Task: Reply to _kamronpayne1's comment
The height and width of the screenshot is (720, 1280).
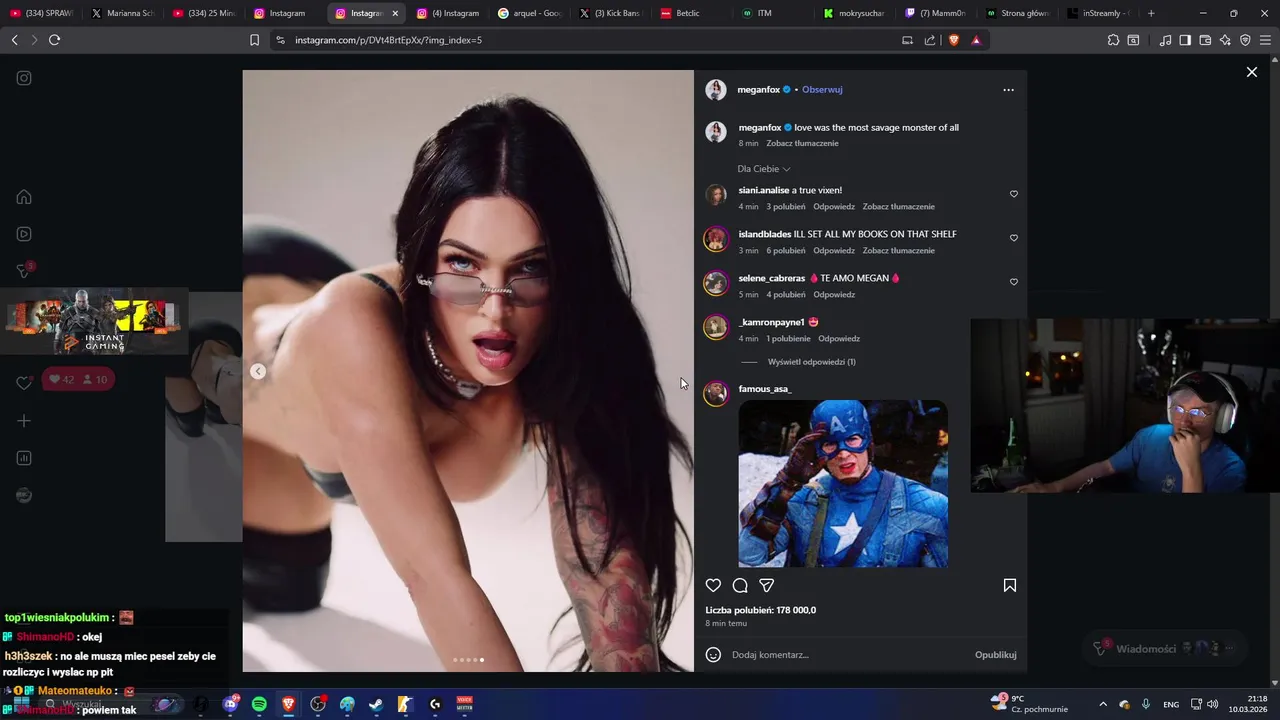Action: [839, 339]
